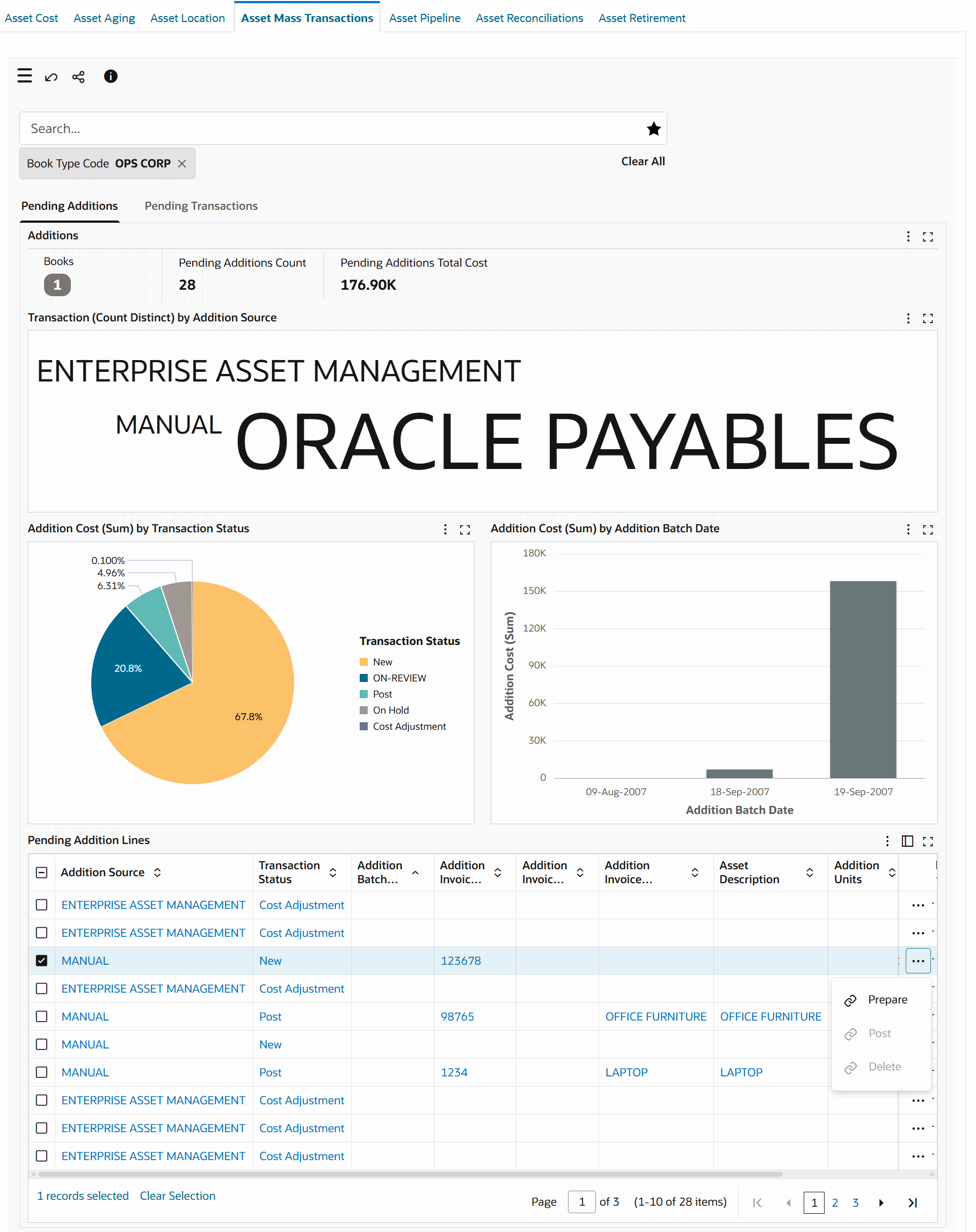
Task: Open row actions for selected MANUAL 123678 row
Action: click(x=918, y=961)
